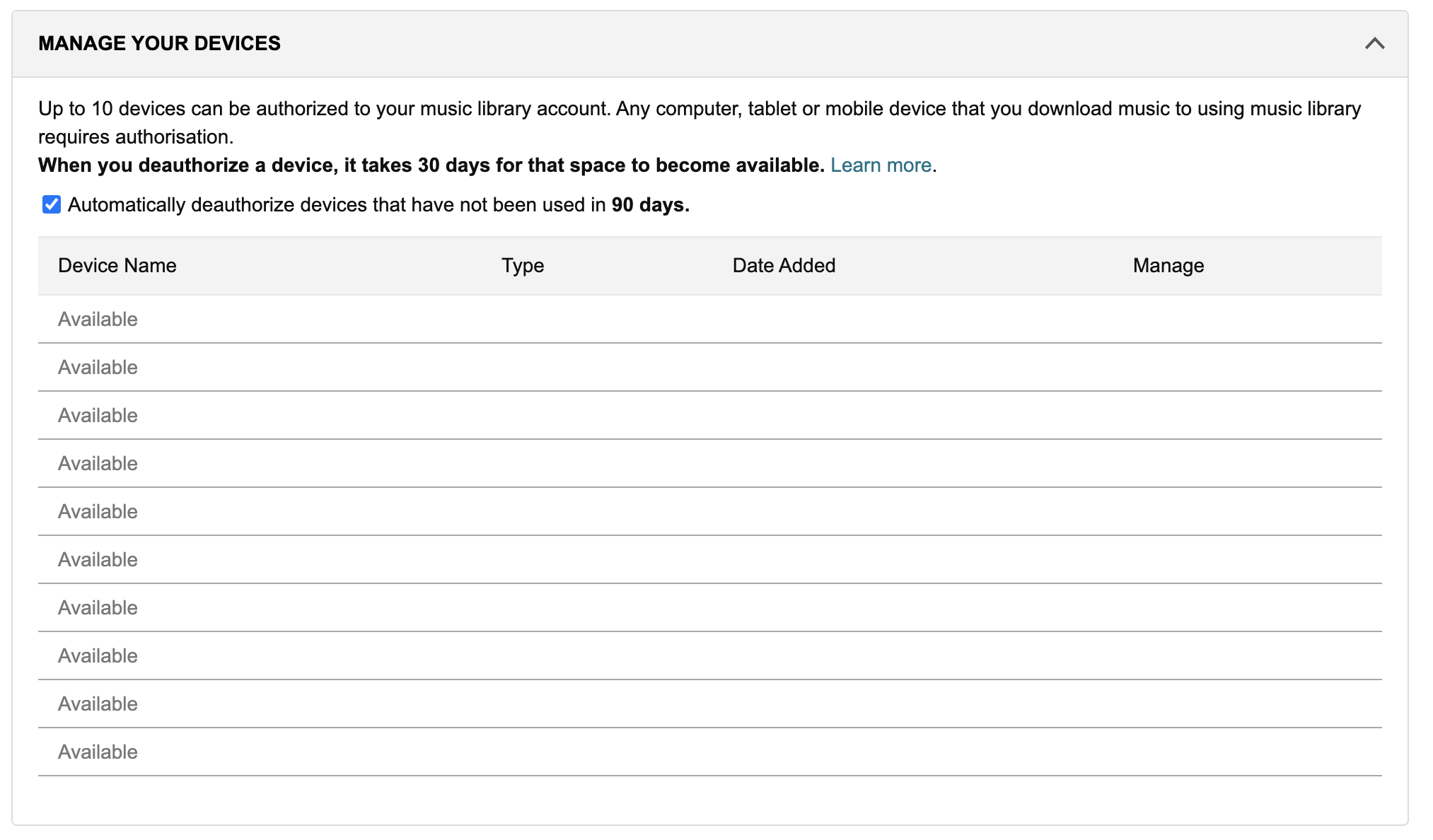
Task: Uncheck automatically deauthorize devices checkbox
Action: point(51,205)
